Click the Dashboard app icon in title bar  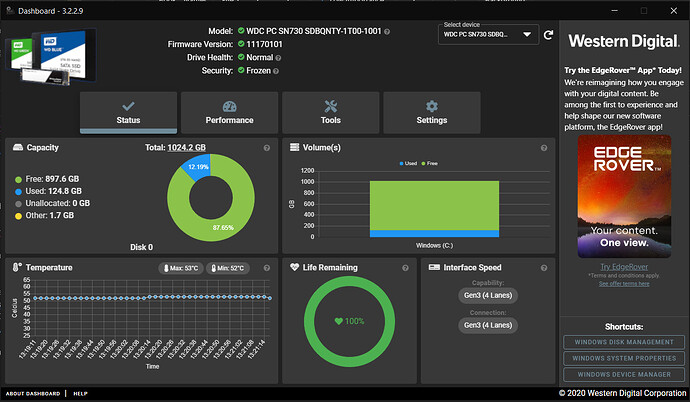10,10
